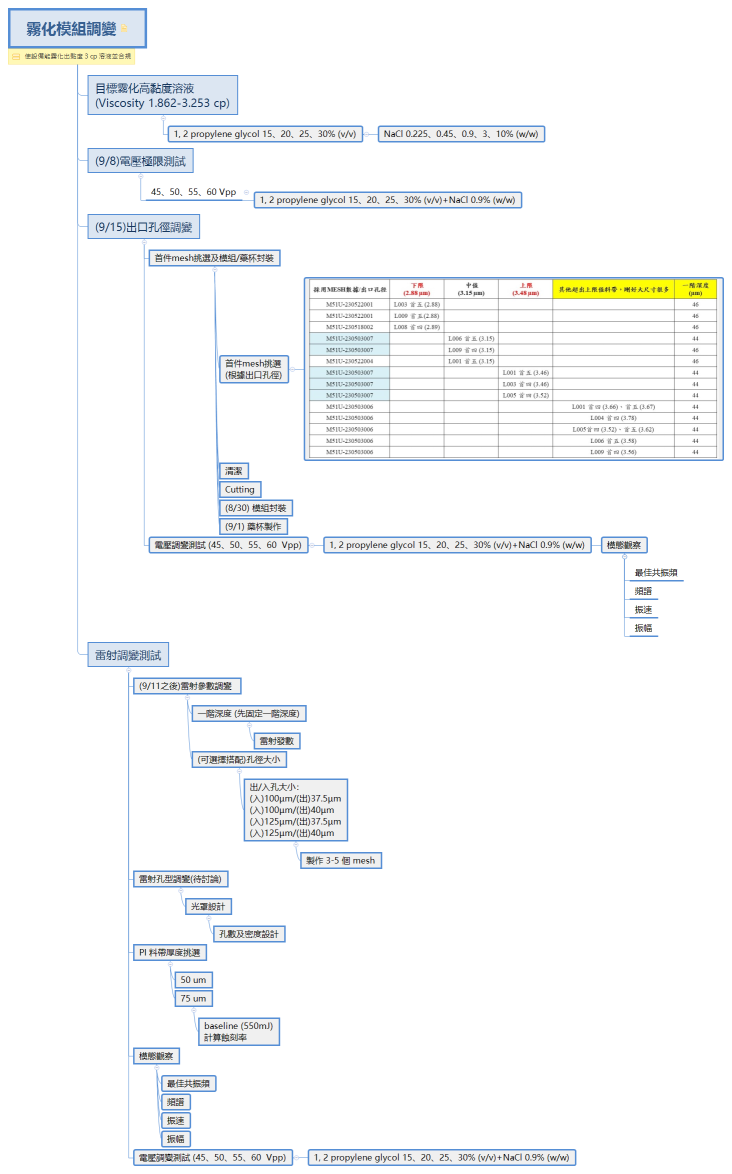The width and height of the screenshot is (732, 1174).
Task: Select the (9/8)電壓極限測試 topic
Action: pos(139,160)
